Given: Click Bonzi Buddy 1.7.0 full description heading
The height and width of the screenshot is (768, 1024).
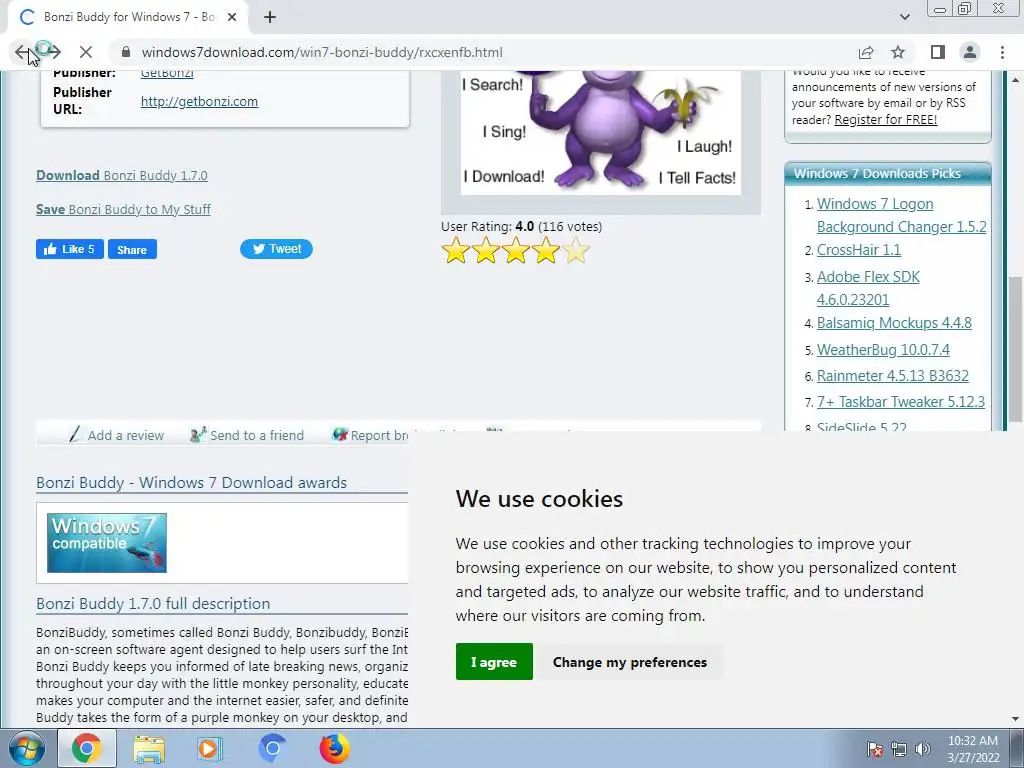Looking at the screenshot, I should (153, 603).
